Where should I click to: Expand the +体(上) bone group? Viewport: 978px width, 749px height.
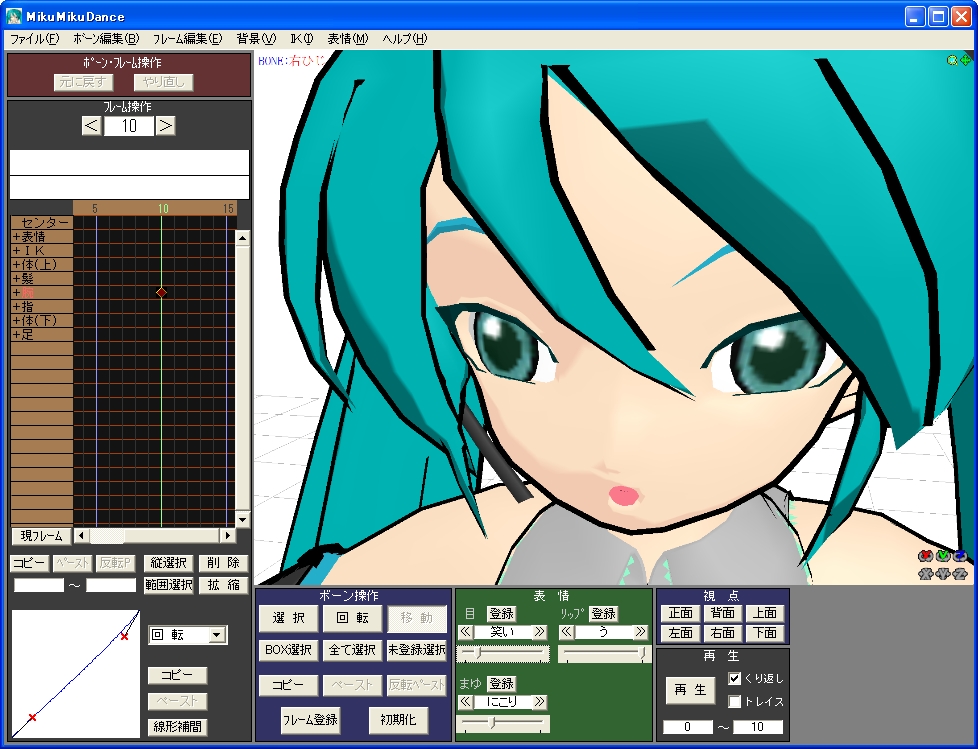point(42,264)
